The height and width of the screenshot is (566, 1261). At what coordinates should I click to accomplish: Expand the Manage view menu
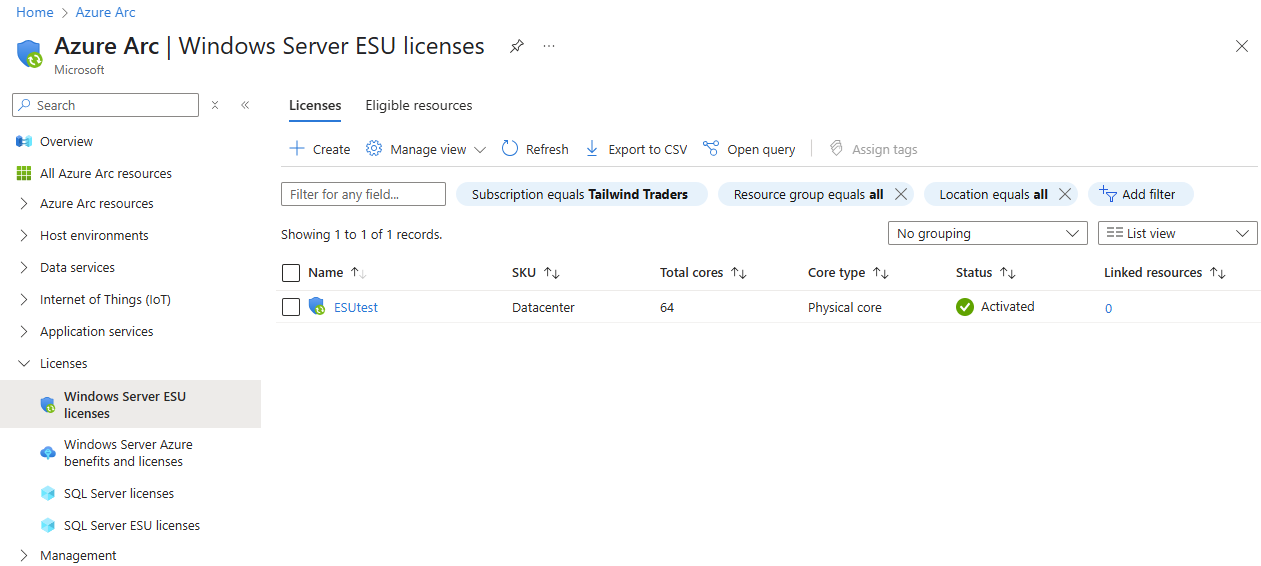426,149
